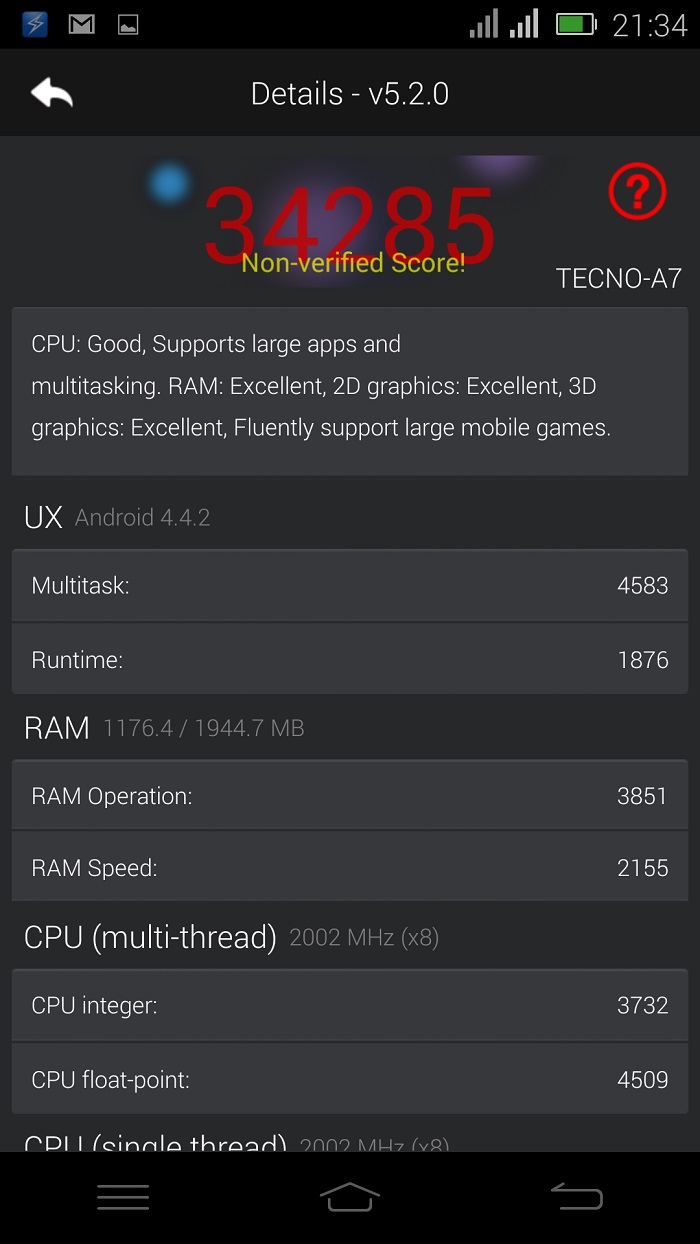
Task: Tap the lightning bolt notification icon
Action: pyautogui.click(x=35, y=24)
